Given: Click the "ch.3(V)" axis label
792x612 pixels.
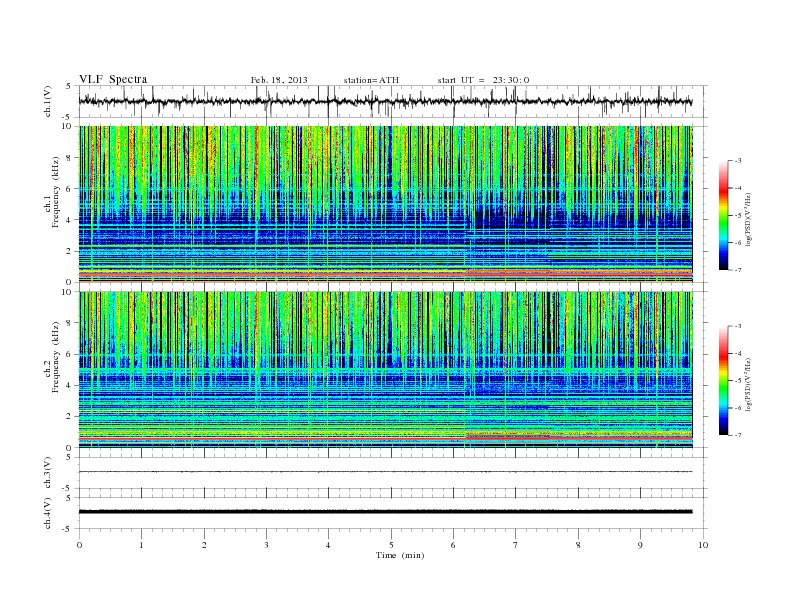Looking at the screenshot, I should (x=48, y=473).
